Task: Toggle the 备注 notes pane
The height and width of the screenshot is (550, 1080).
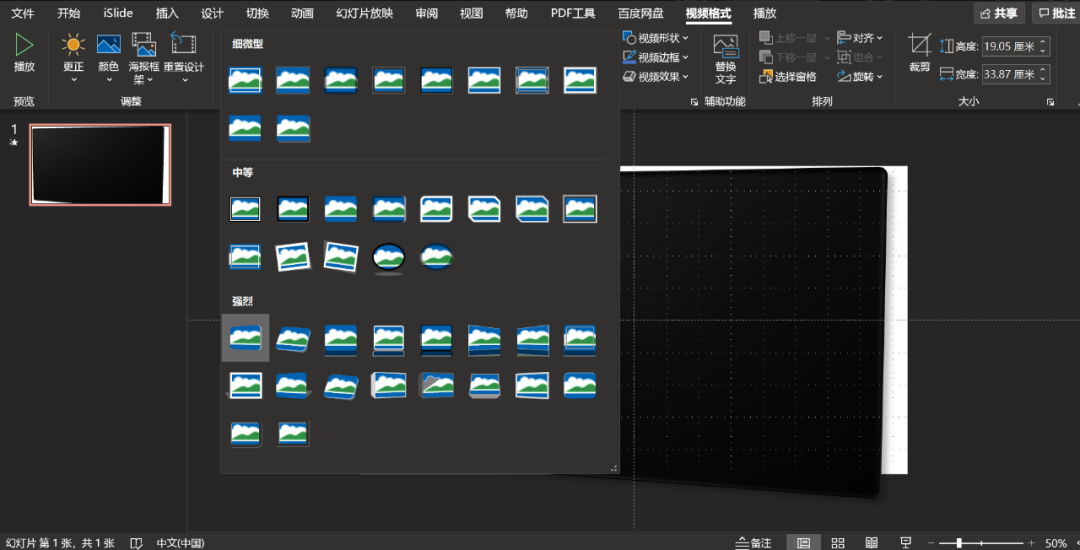Action: tap(754, 543)
